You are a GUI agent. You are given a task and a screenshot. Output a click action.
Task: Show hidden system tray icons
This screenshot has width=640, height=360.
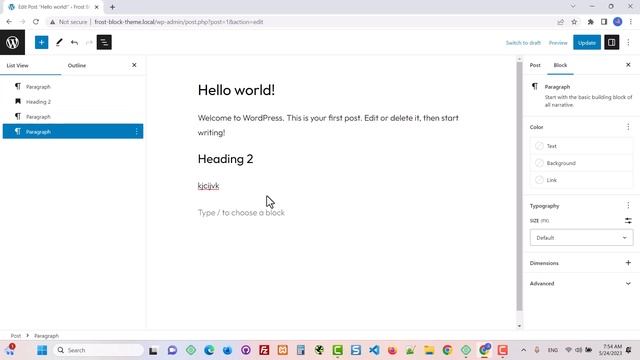523,350
